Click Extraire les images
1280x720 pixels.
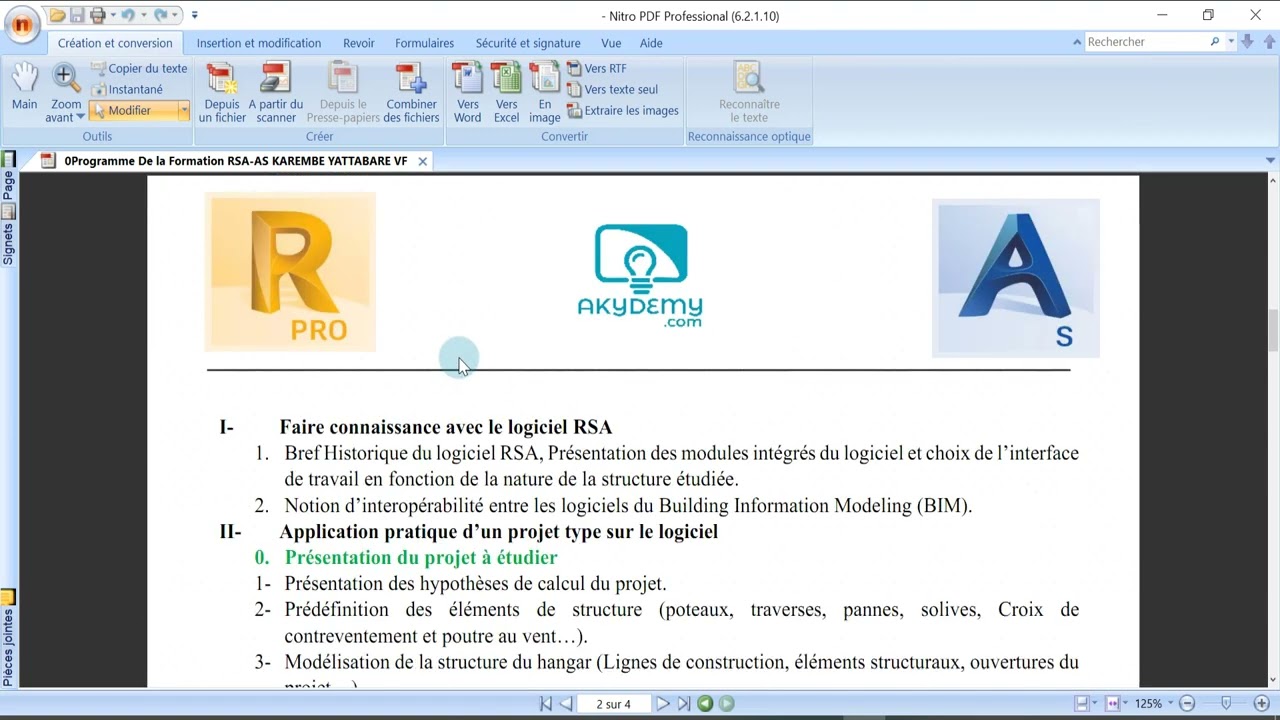pos(623,111)
